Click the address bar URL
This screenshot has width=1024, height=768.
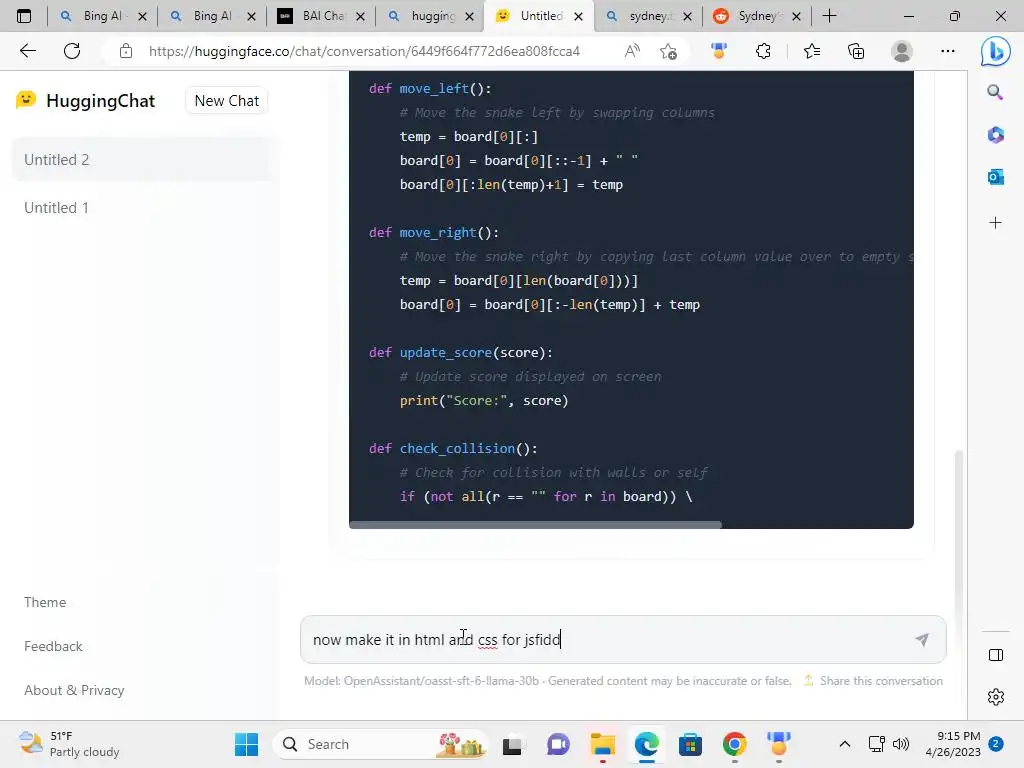(364, 51)
